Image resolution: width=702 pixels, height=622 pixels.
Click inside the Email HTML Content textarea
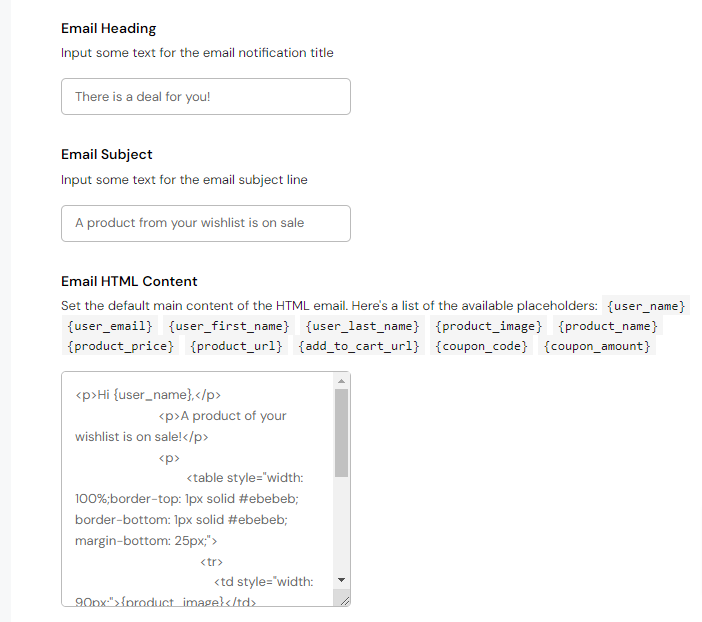pyautogui.click(x=195, y=490)
